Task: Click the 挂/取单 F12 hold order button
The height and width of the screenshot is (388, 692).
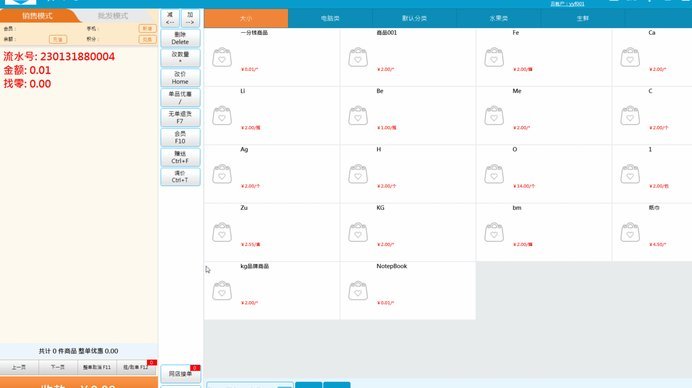Action: 136,367
